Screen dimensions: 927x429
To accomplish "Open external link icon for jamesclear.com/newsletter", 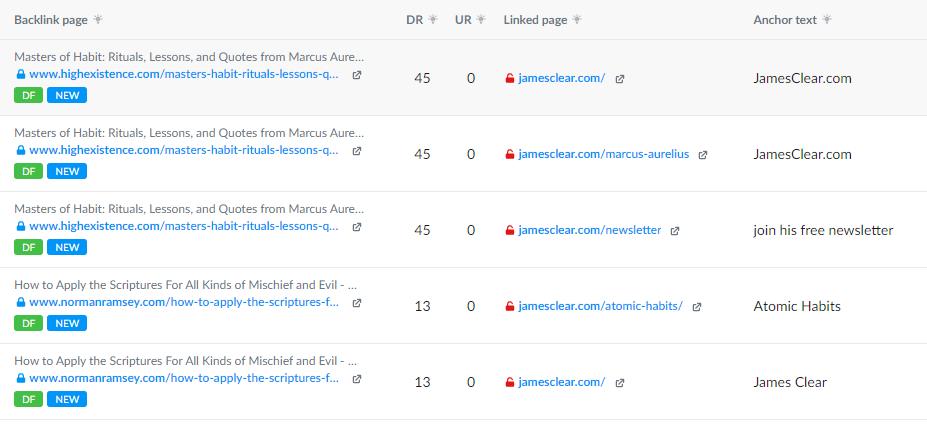I will [675, 231].
